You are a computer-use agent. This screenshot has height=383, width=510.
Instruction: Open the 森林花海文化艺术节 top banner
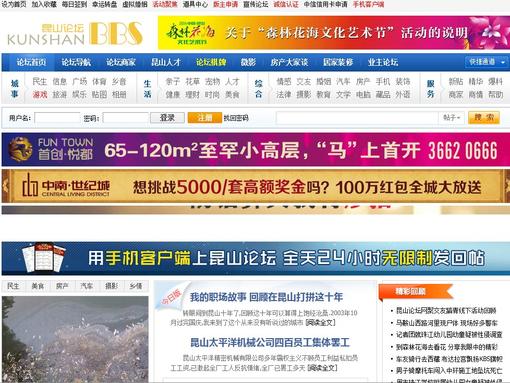[334, 33]
